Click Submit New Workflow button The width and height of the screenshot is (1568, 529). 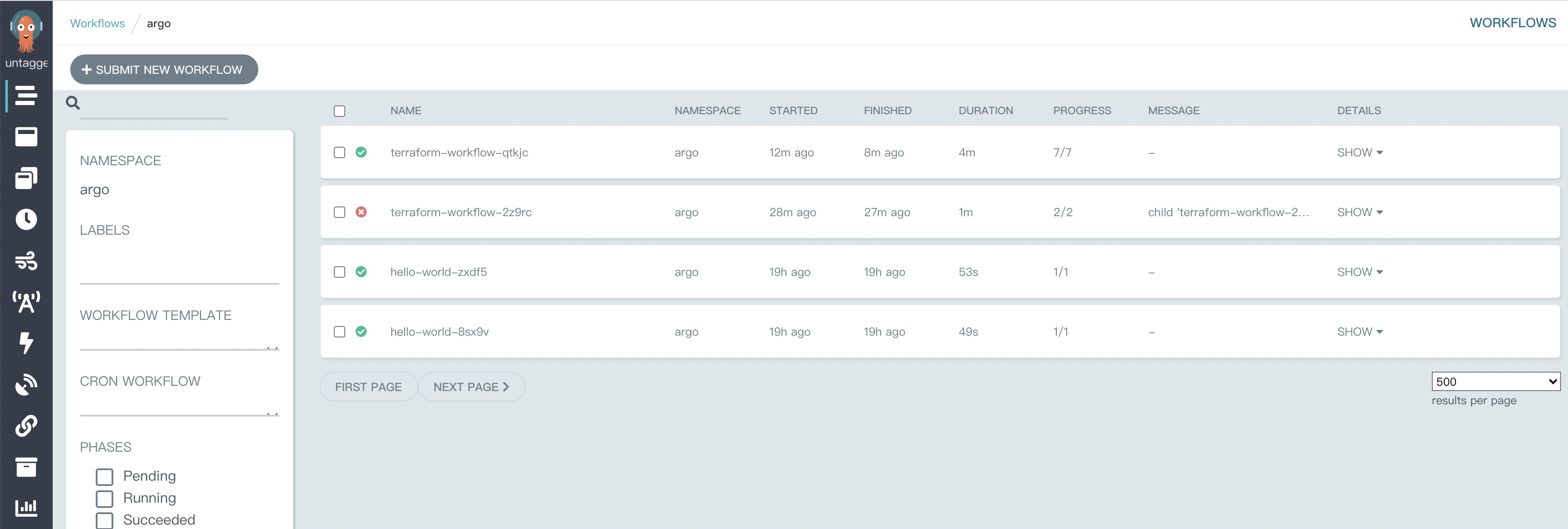pos(164,70)
